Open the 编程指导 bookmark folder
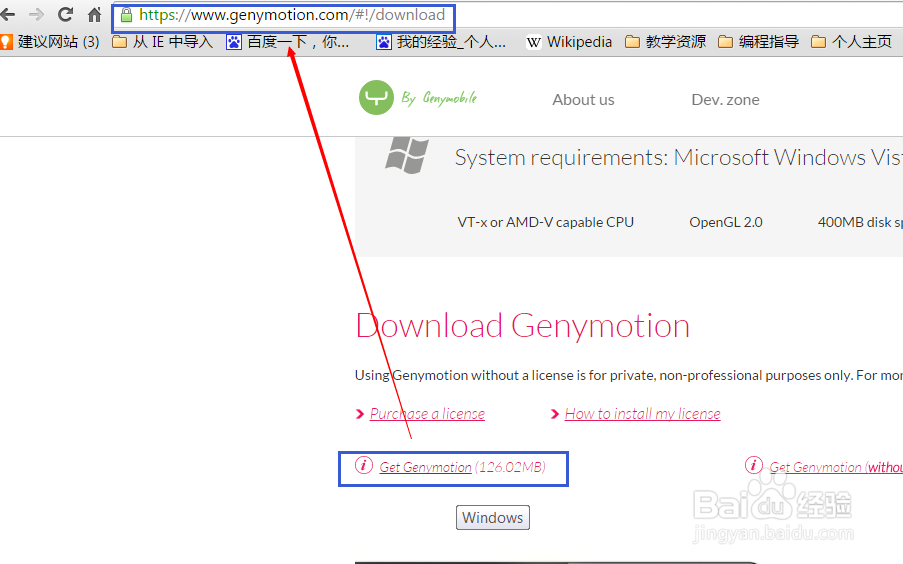This screenshot has width=903, height=564. pos(758,42)
